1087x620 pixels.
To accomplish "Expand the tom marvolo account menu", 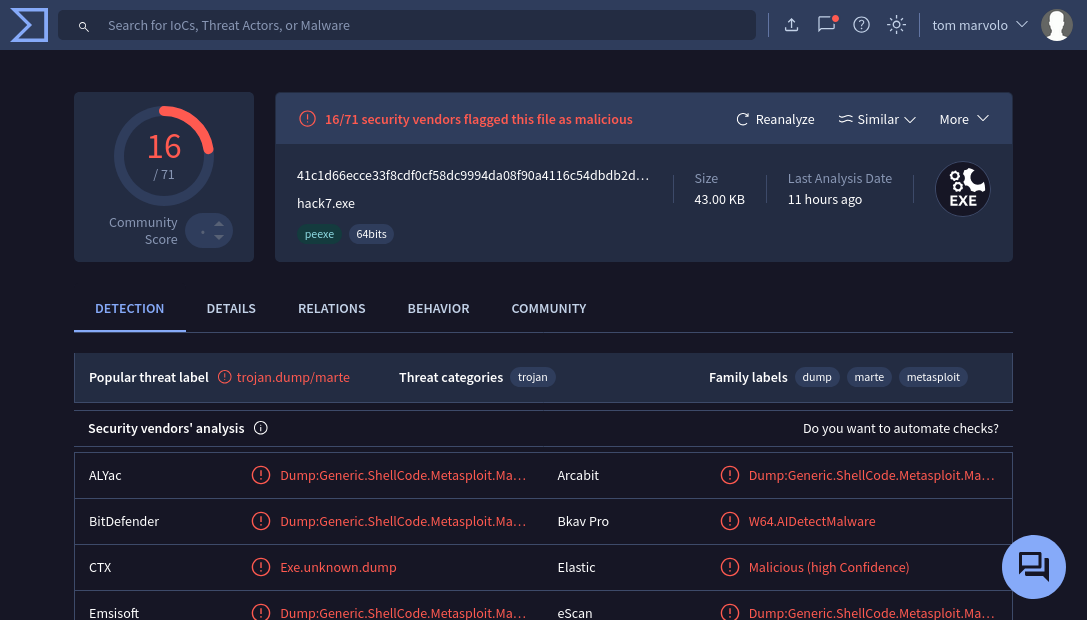I will [x=980, y=25].
